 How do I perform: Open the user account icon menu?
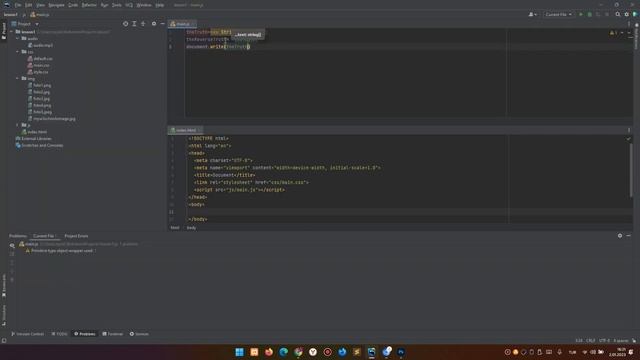tap(532, 14)
